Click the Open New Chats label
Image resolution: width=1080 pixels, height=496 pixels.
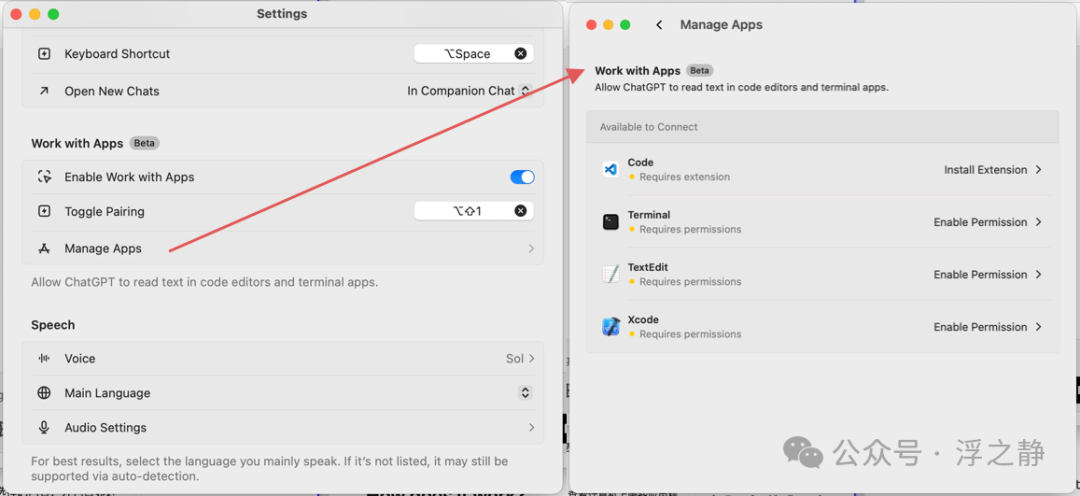112,91
